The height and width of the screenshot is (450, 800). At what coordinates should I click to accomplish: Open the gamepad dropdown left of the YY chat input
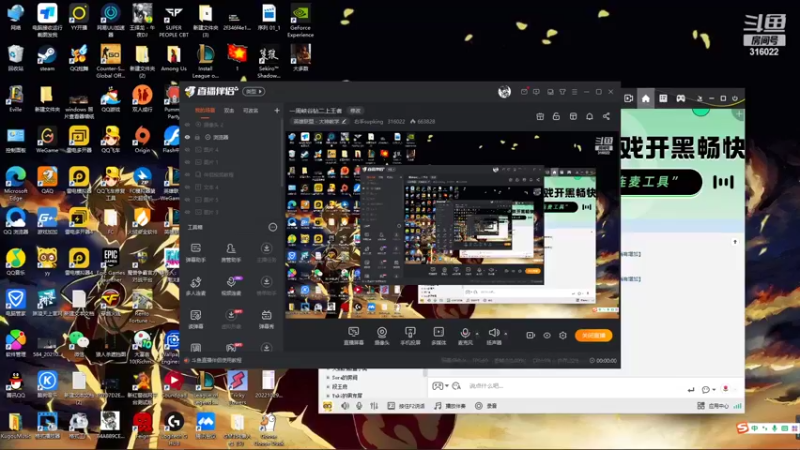coord(440,386)
